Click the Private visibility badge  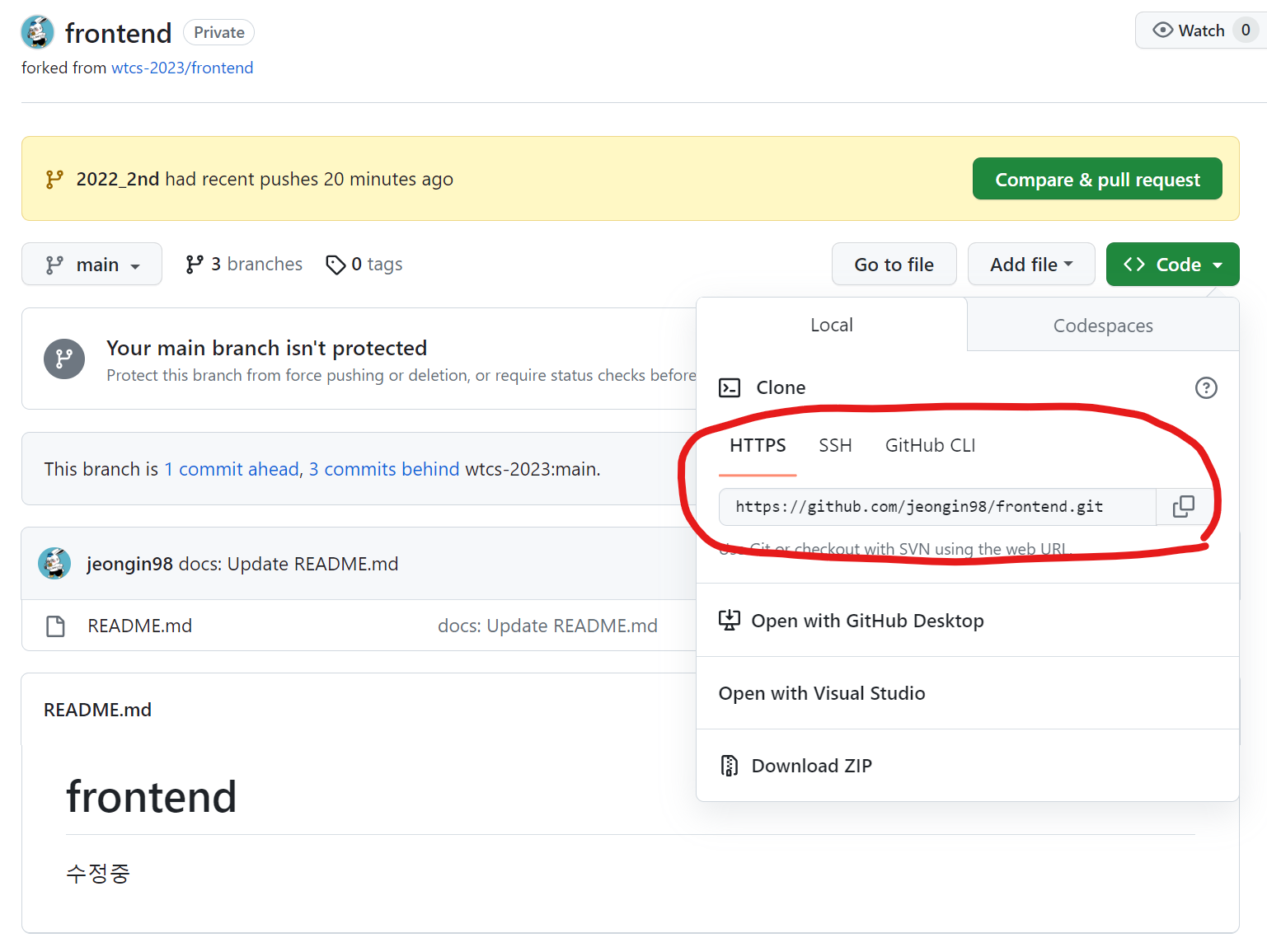point(218,32)
